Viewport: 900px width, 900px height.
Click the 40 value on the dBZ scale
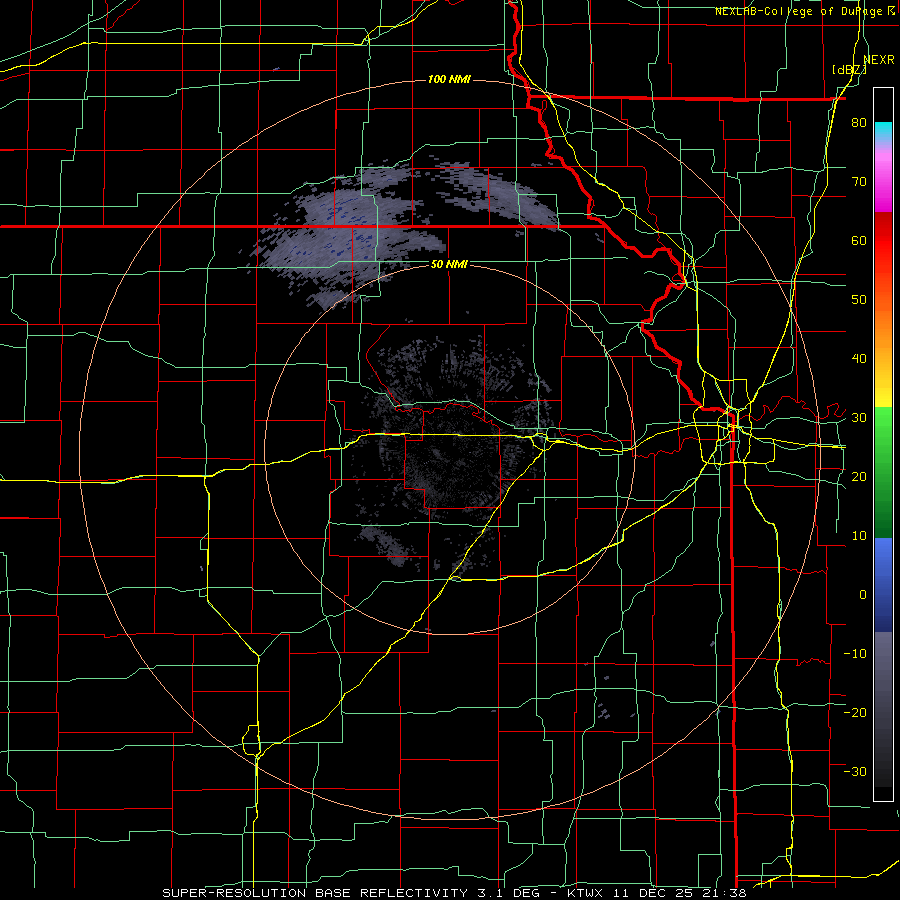859,359
